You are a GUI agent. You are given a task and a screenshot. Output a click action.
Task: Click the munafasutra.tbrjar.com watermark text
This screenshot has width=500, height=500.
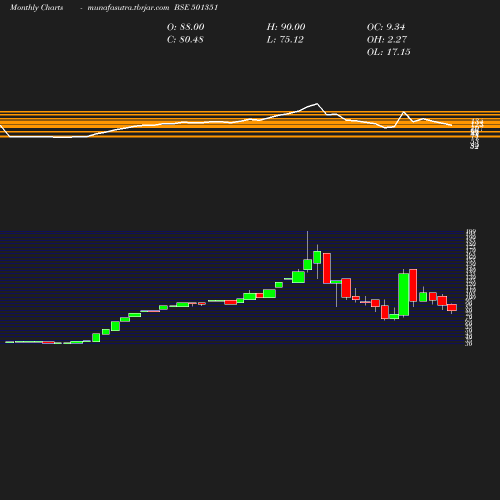128,7
